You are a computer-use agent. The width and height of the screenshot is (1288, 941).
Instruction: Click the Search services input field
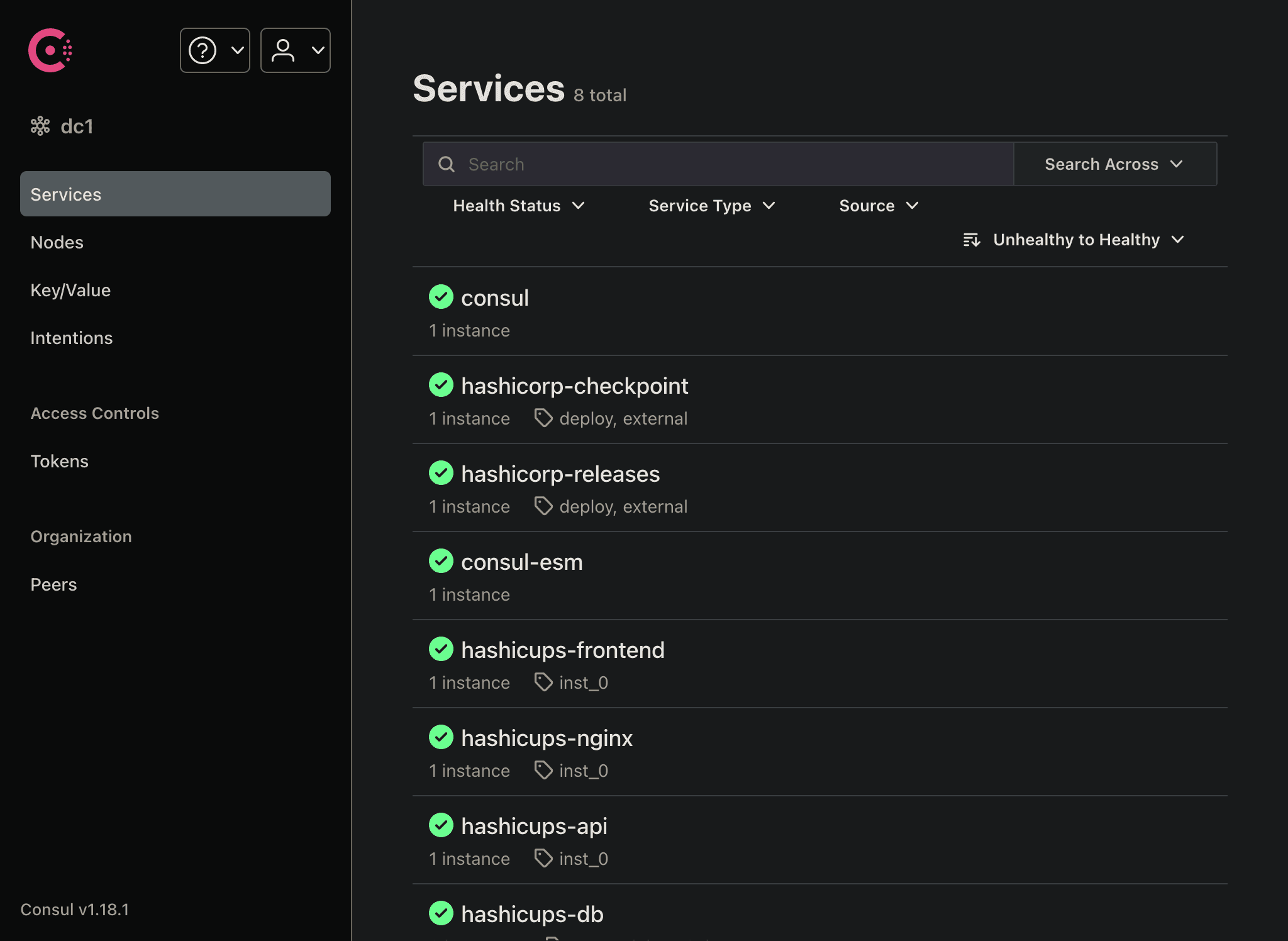coord(718,163)
